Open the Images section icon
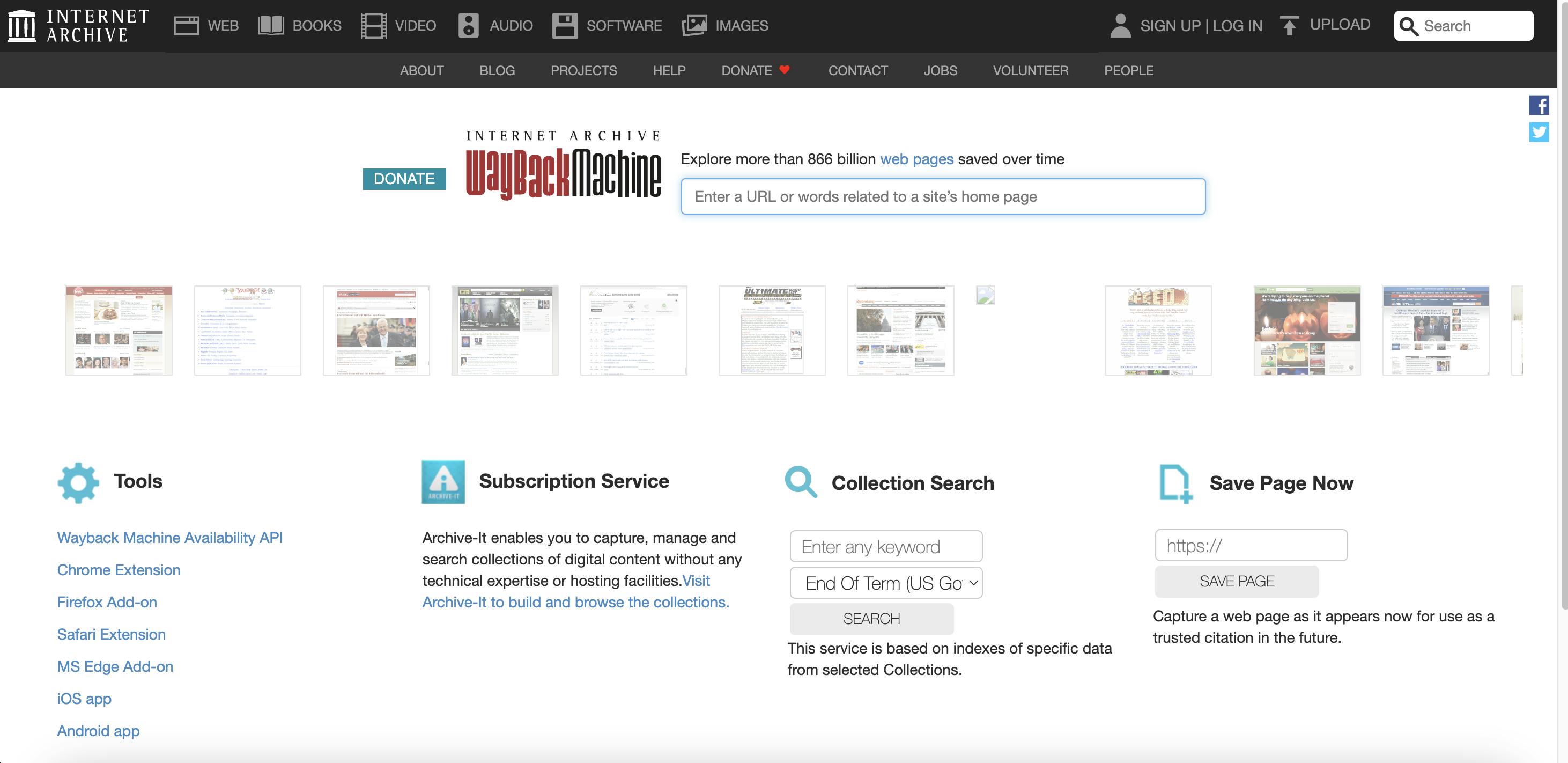 click(694, 25)
